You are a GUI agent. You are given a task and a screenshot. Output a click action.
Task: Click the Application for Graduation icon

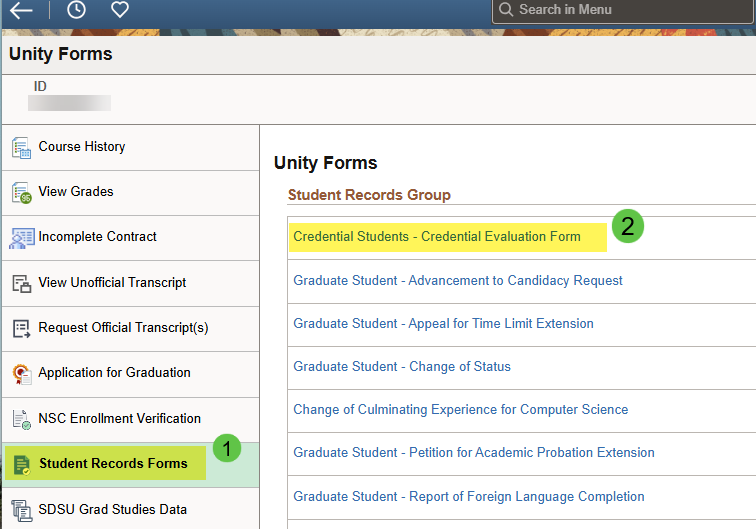coord(21,374)
